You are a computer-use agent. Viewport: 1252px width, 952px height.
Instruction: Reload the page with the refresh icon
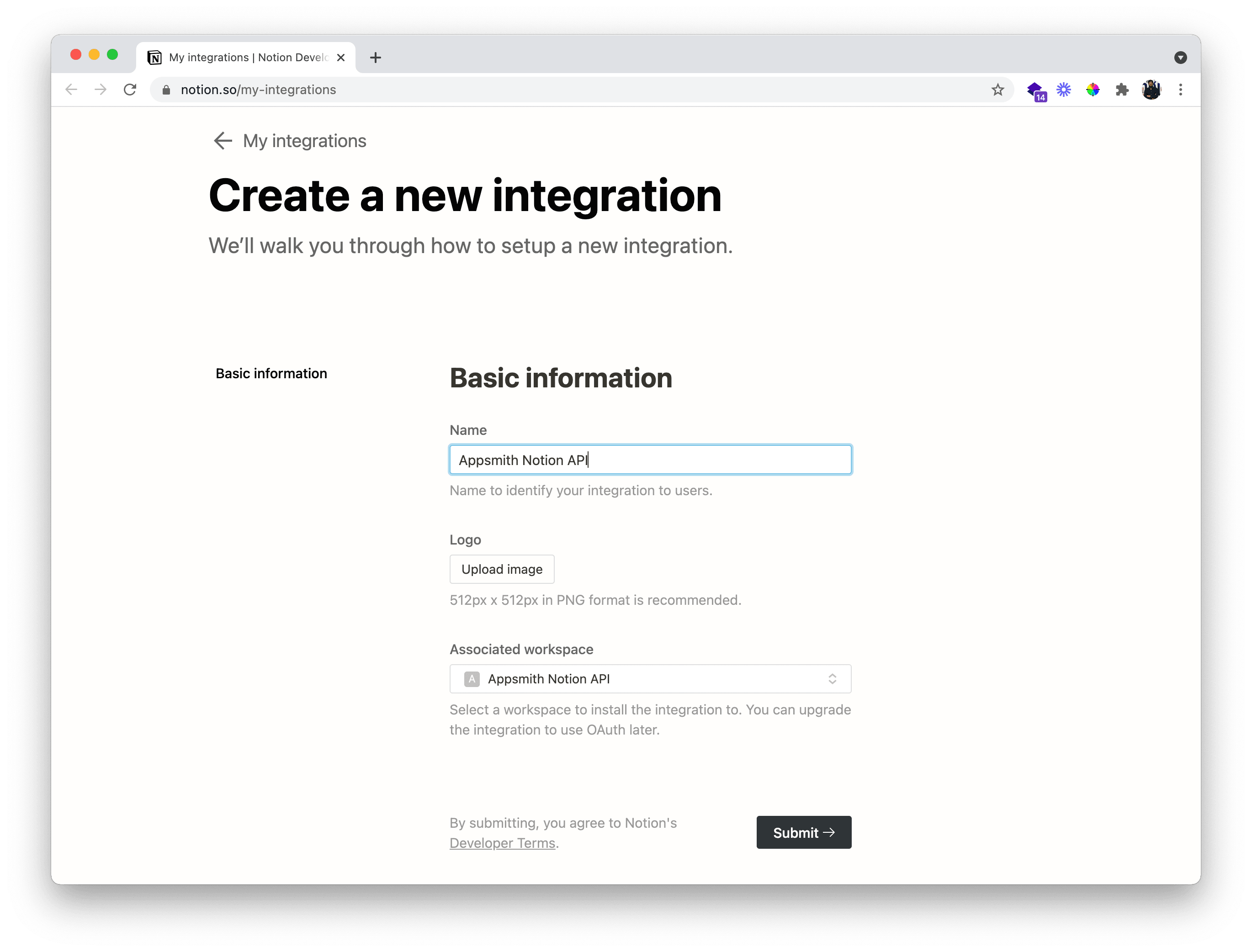point(130,90)
